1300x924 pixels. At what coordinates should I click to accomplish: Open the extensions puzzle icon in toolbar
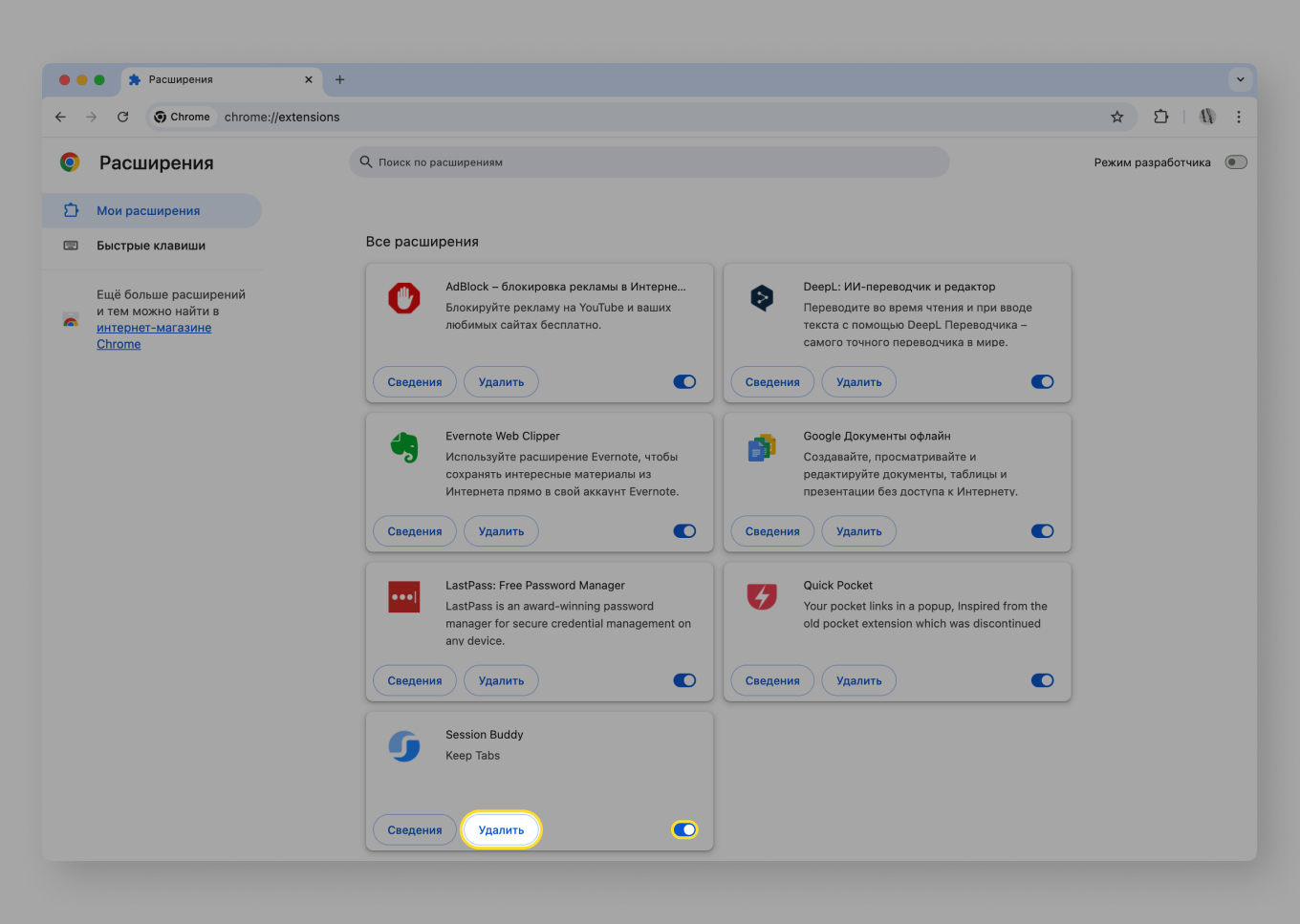[x=1160, y=116]
